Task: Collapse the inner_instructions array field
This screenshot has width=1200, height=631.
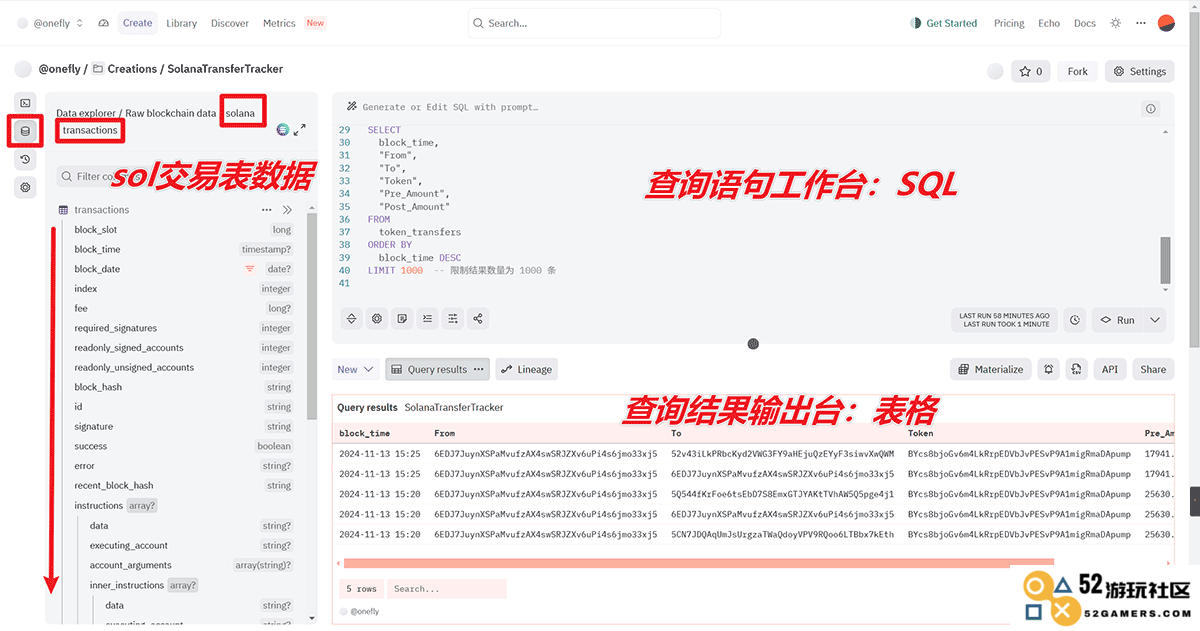Action: click(183, 585)
